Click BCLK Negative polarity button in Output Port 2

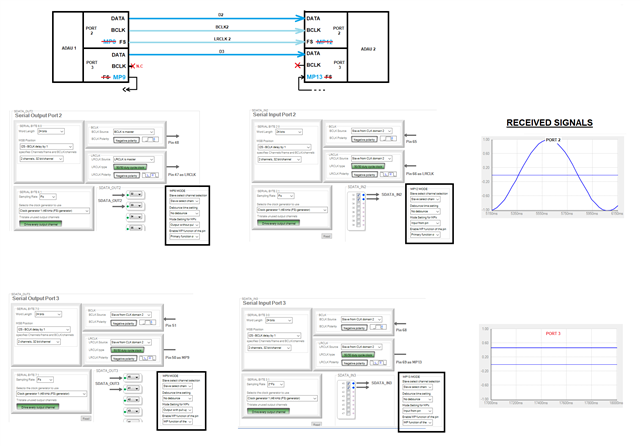point(126,140)
